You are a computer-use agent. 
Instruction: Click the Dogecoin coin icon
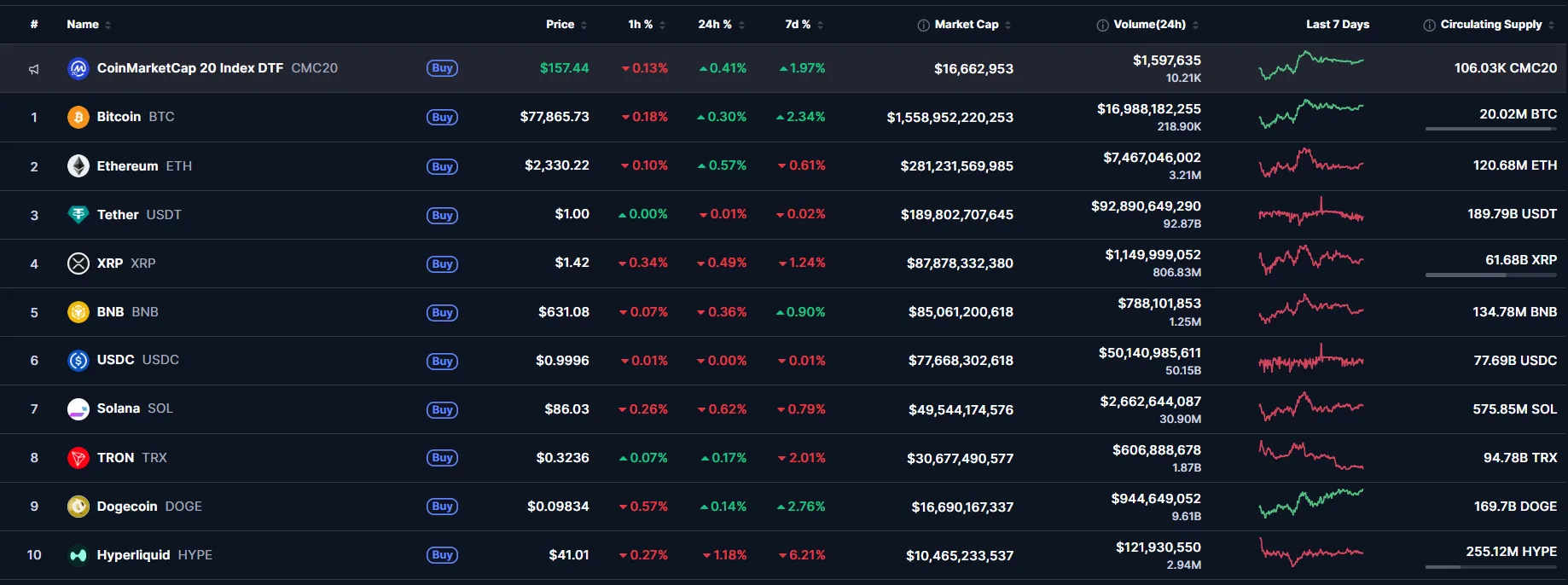click(x=78, y=507)
